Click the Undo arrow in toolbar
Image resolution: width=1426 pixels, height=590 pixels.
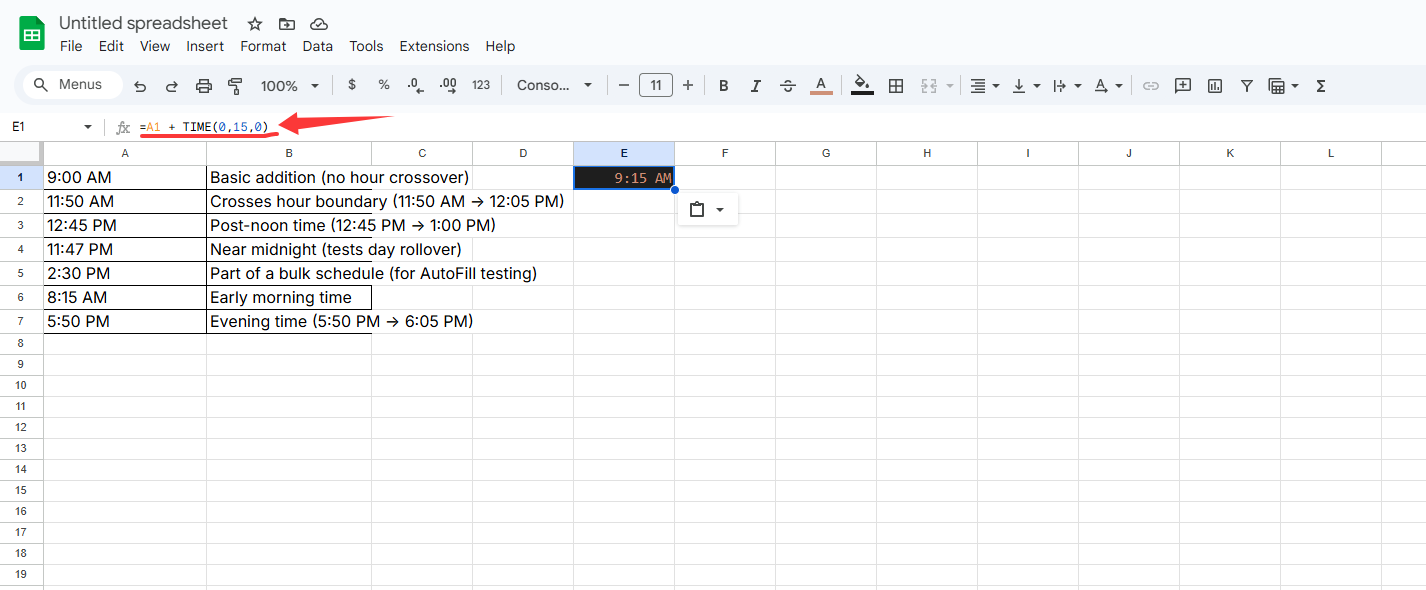[140, 86]
